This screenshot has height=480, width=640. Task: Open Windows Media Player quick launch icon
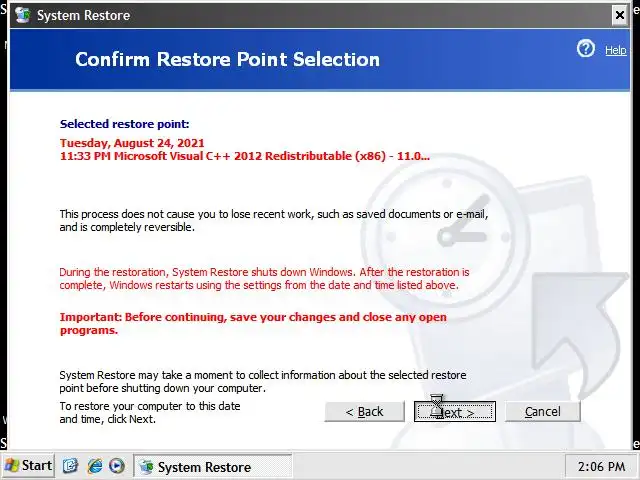point(117,466)
